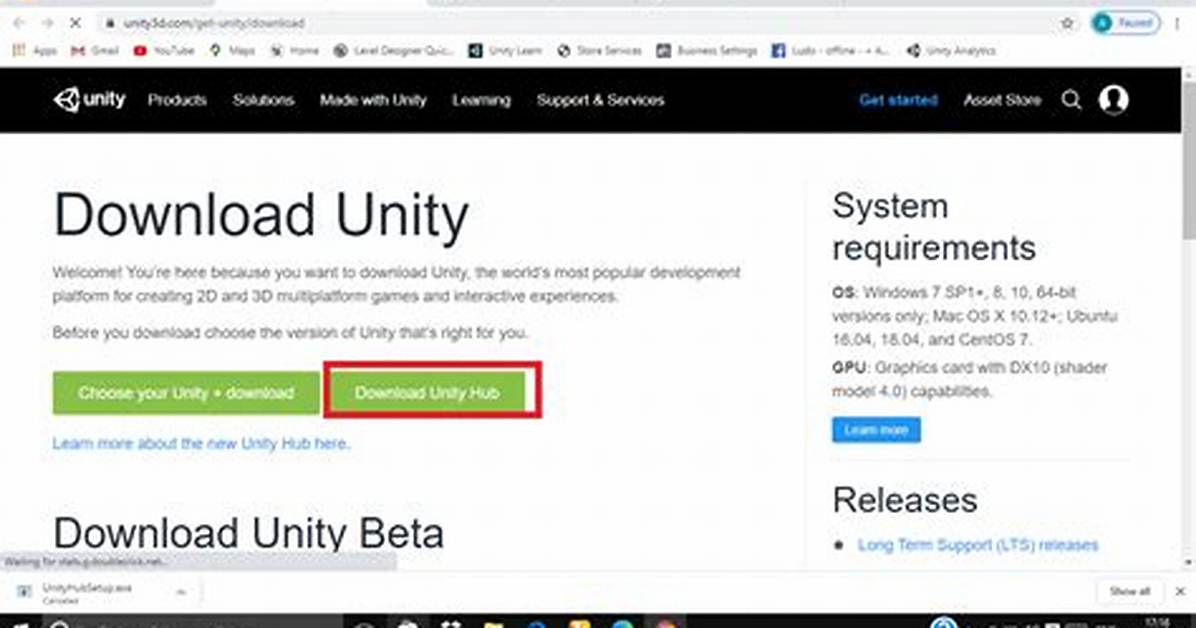The image size is (1196, 628).
Task: Open the YouTube bookmark
Action: (164, 51)
